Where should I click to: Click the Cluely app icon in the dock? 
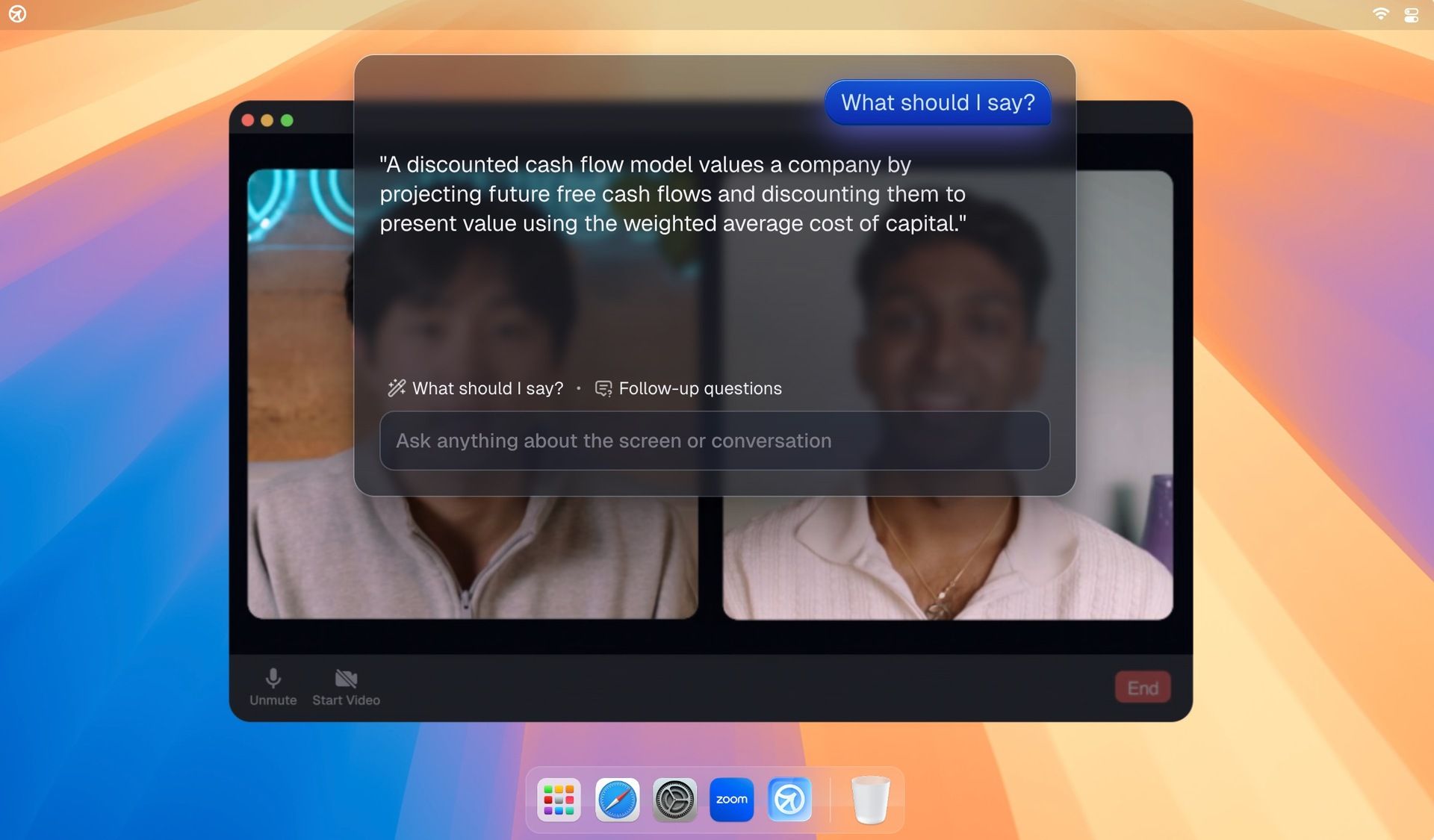(789, 800)
